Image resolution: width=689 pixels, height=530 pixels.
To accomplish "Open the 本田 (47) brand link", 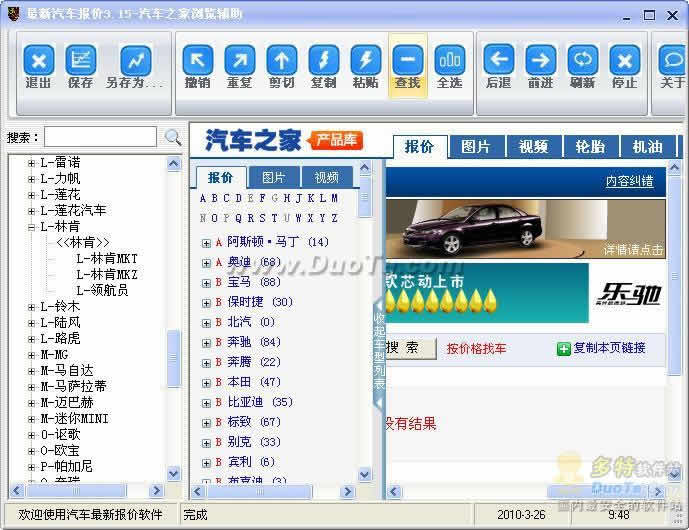I will click(254, 382).
